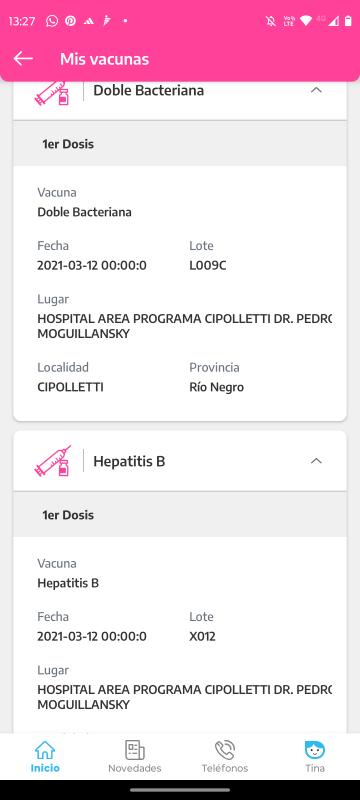Tap the Hepatitis B syringe icon
Image resolution: width=360 pixels, height=800 pixels.
[x=52, y=461]
